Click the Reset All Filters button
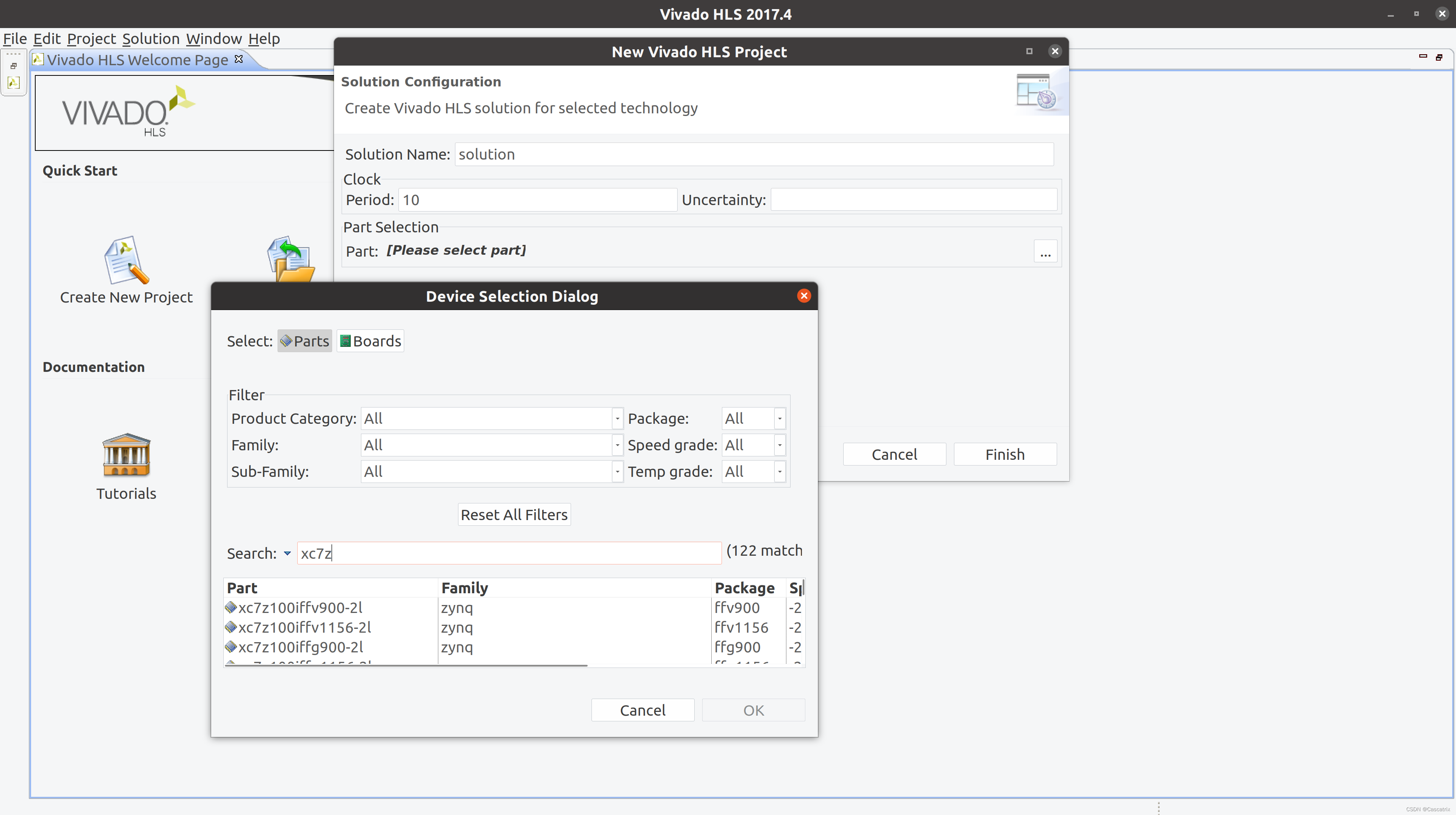 [x=514, y=514]
